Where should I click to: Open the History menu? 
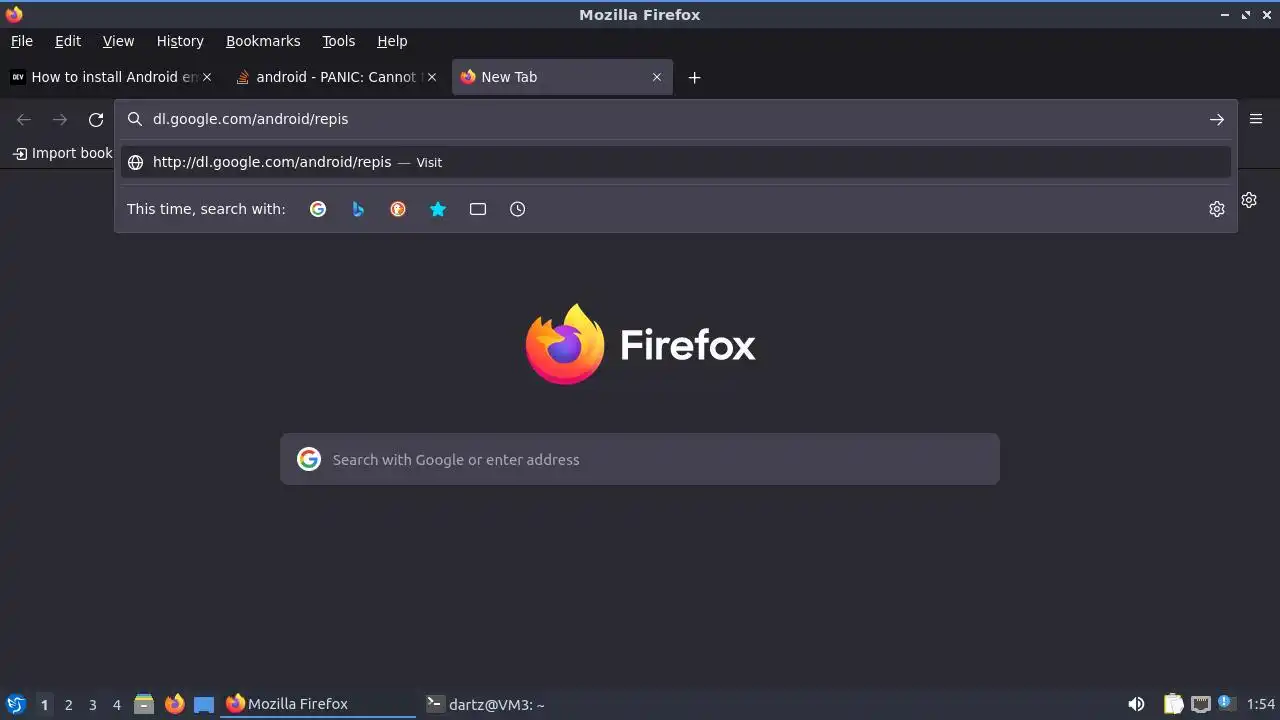(x=180, y=41)
